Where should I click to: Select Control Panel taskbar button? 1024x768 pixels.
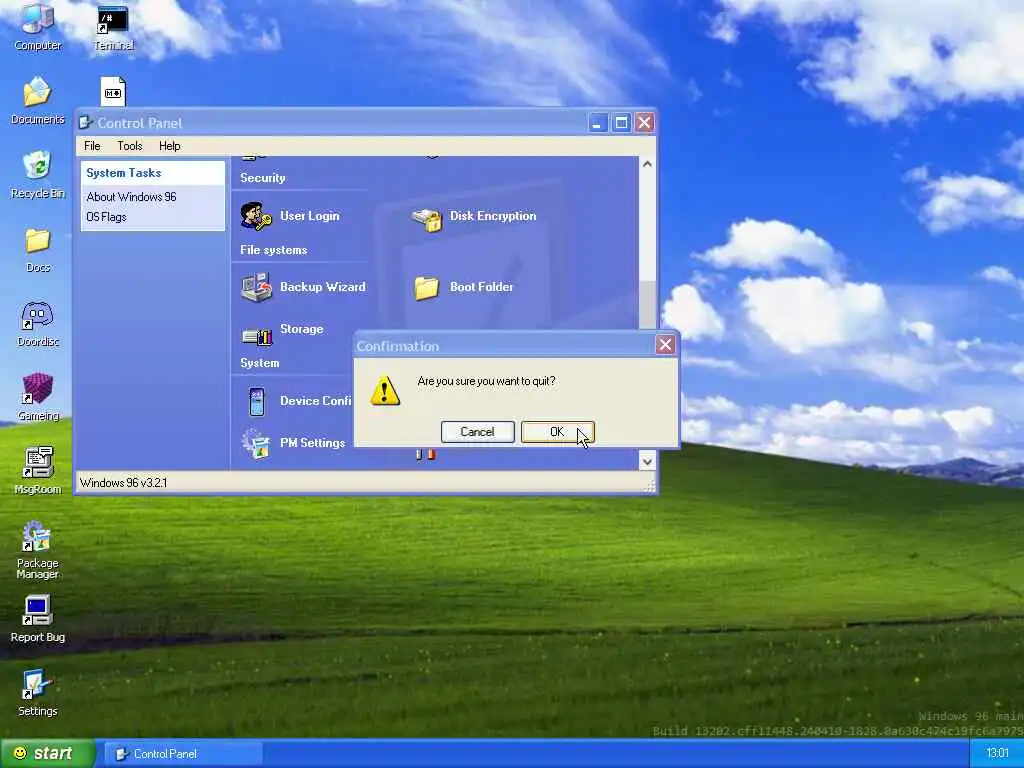(182, 754)
